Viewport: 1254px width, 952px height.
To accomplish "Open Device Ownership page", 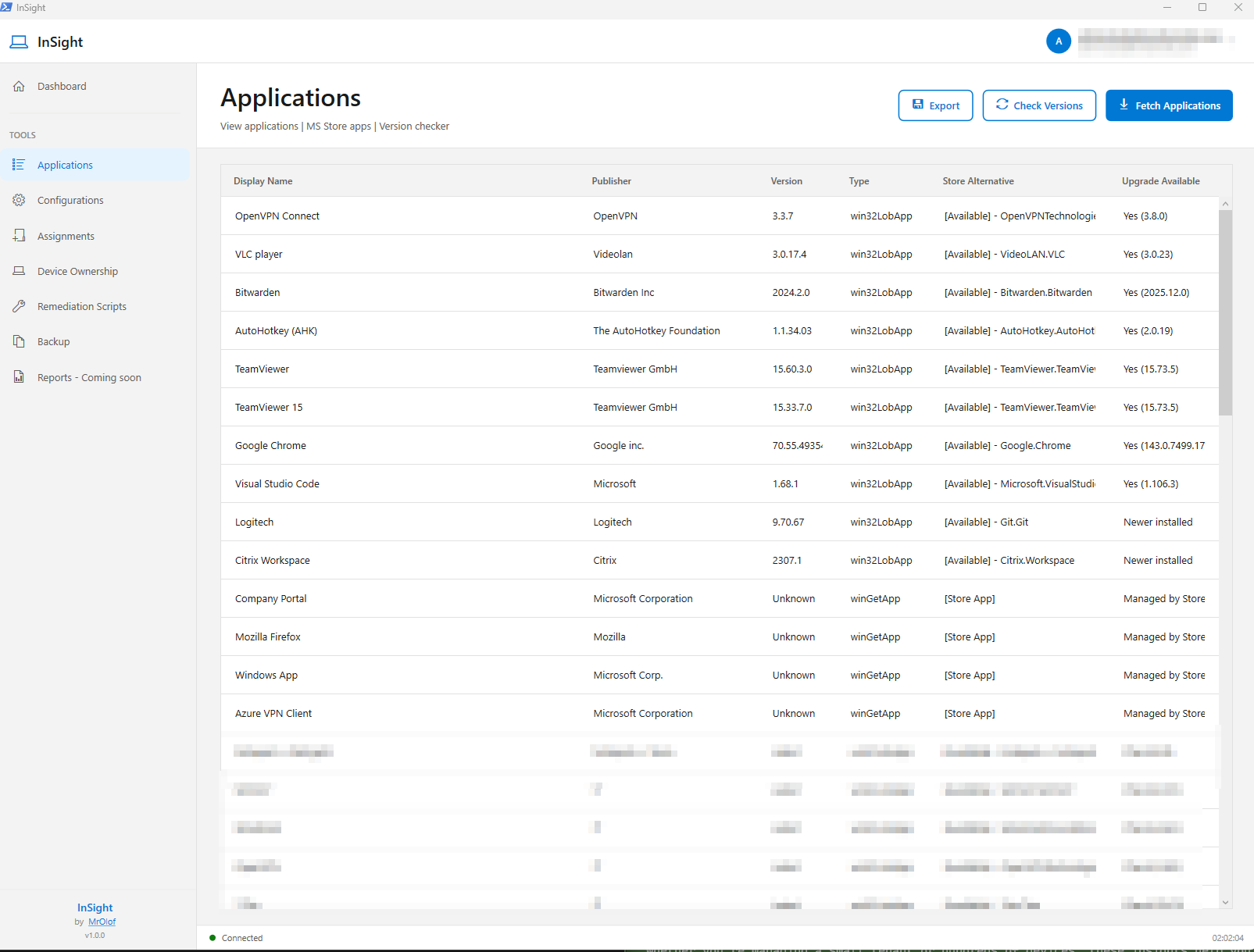I will (x=95, y=271).
